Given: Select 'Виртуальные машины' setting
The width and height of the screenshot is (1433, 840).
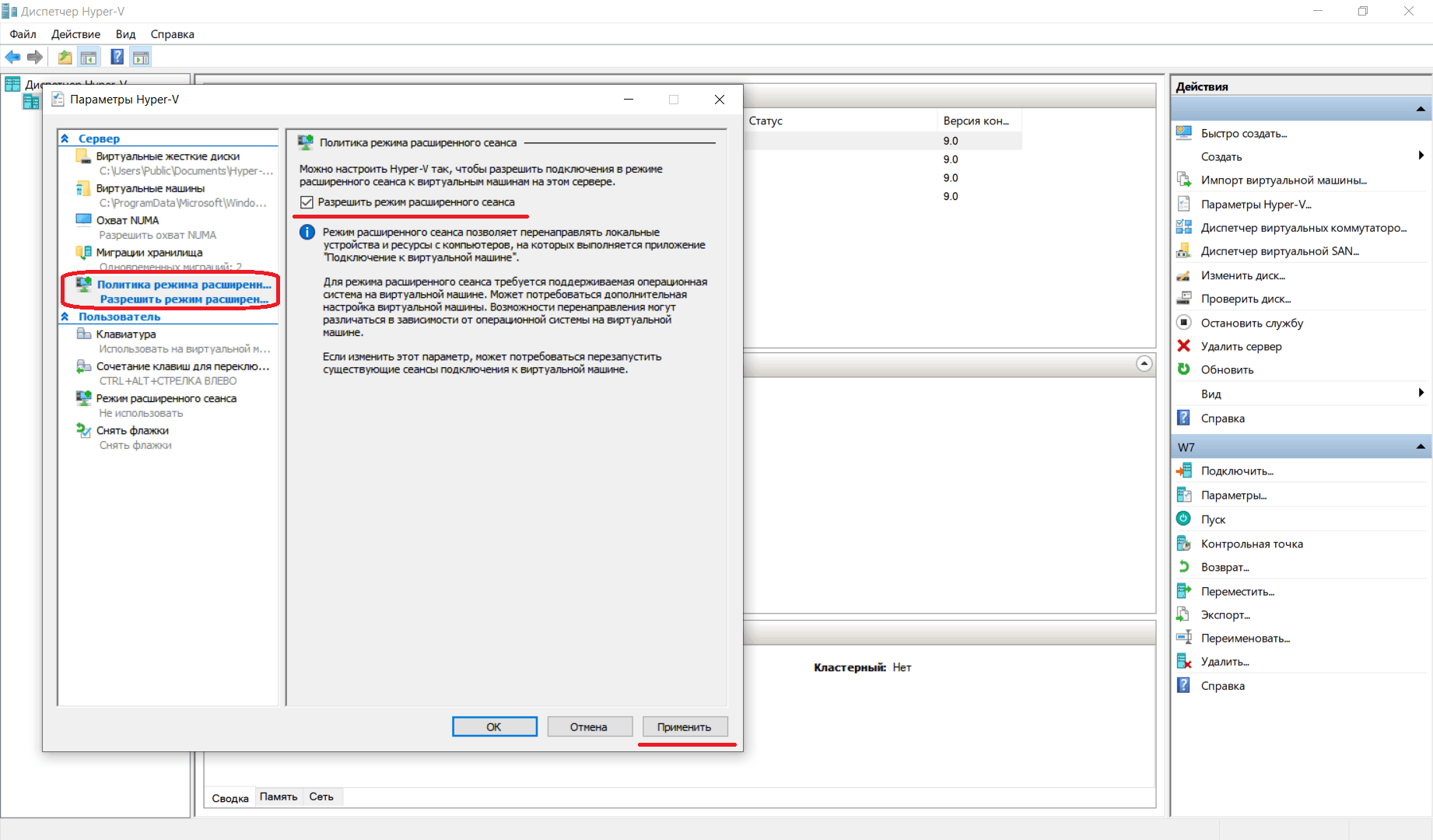Looking at the screenshot, I should click(151, 188).
